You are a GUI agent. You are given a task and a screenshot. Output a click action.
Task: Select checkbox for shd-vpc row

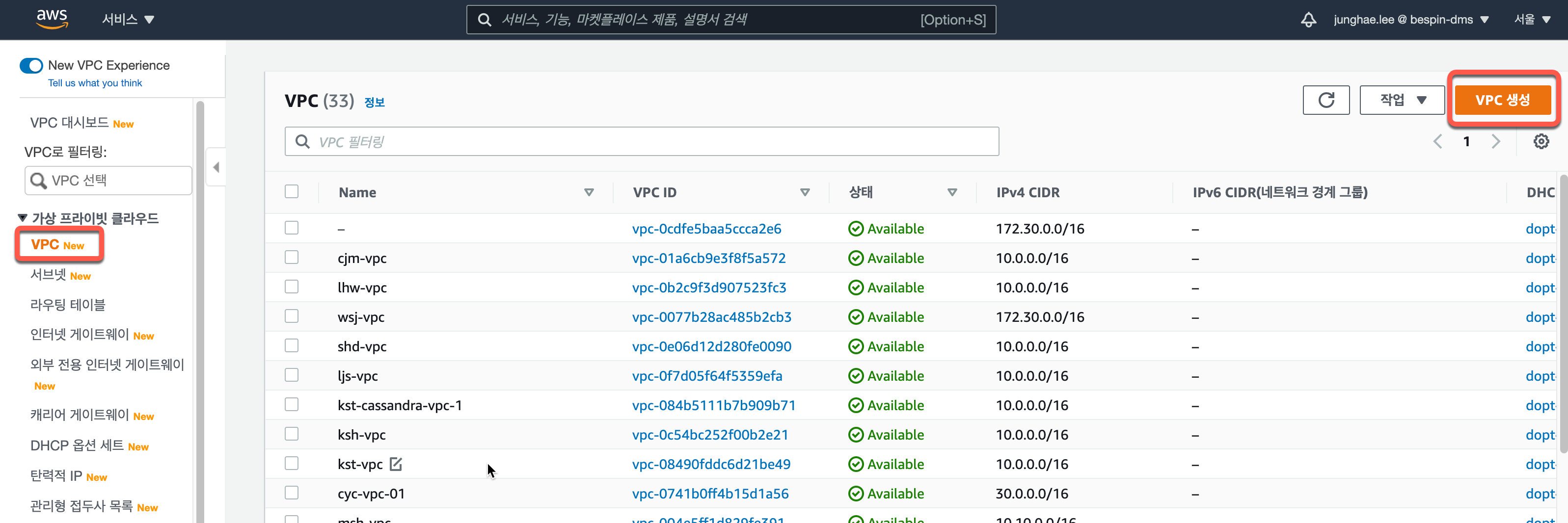click(292, 345)
